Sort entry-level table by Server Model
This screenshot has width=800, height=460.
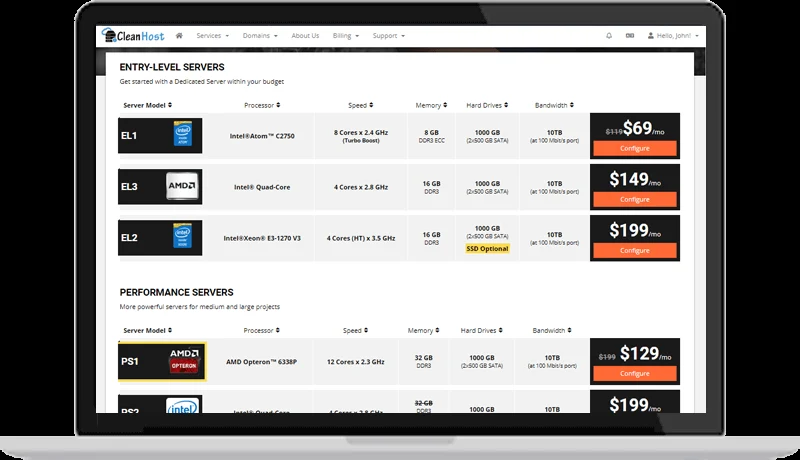tap(147, 105)
